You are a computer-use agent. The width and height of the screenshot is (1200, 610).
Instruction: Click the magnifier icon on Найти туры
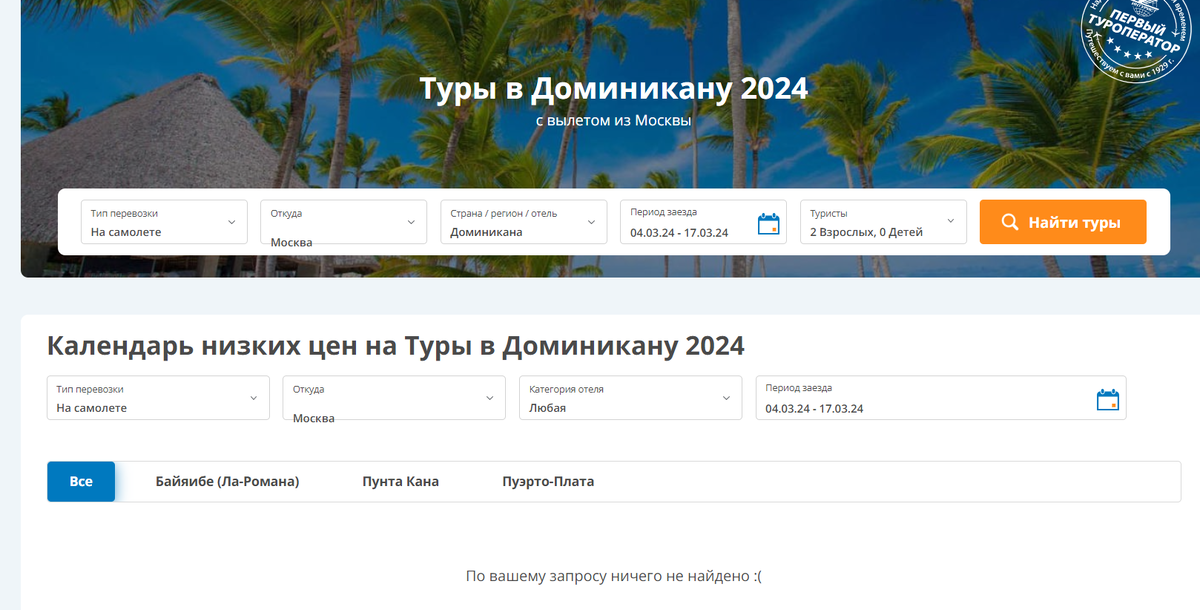click(x=1010, y=222)
